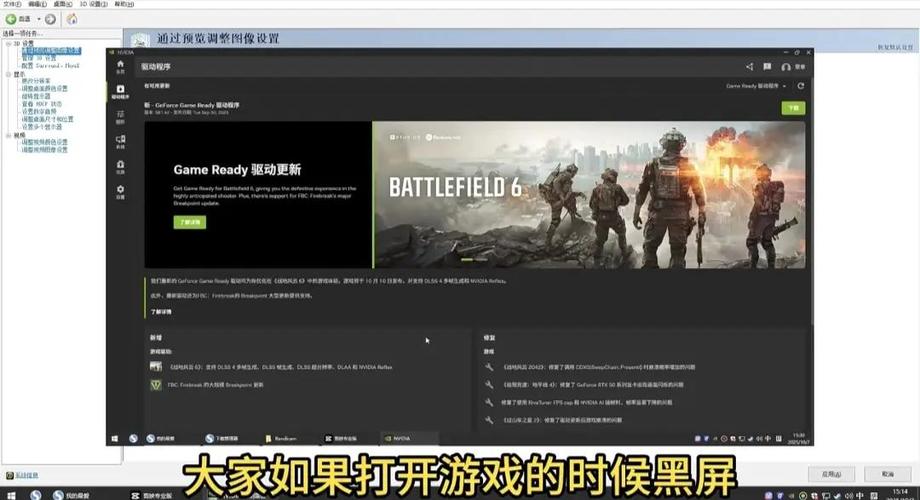
Task: Select highlighted image settings preview tree item
Action: coord(51,50)
